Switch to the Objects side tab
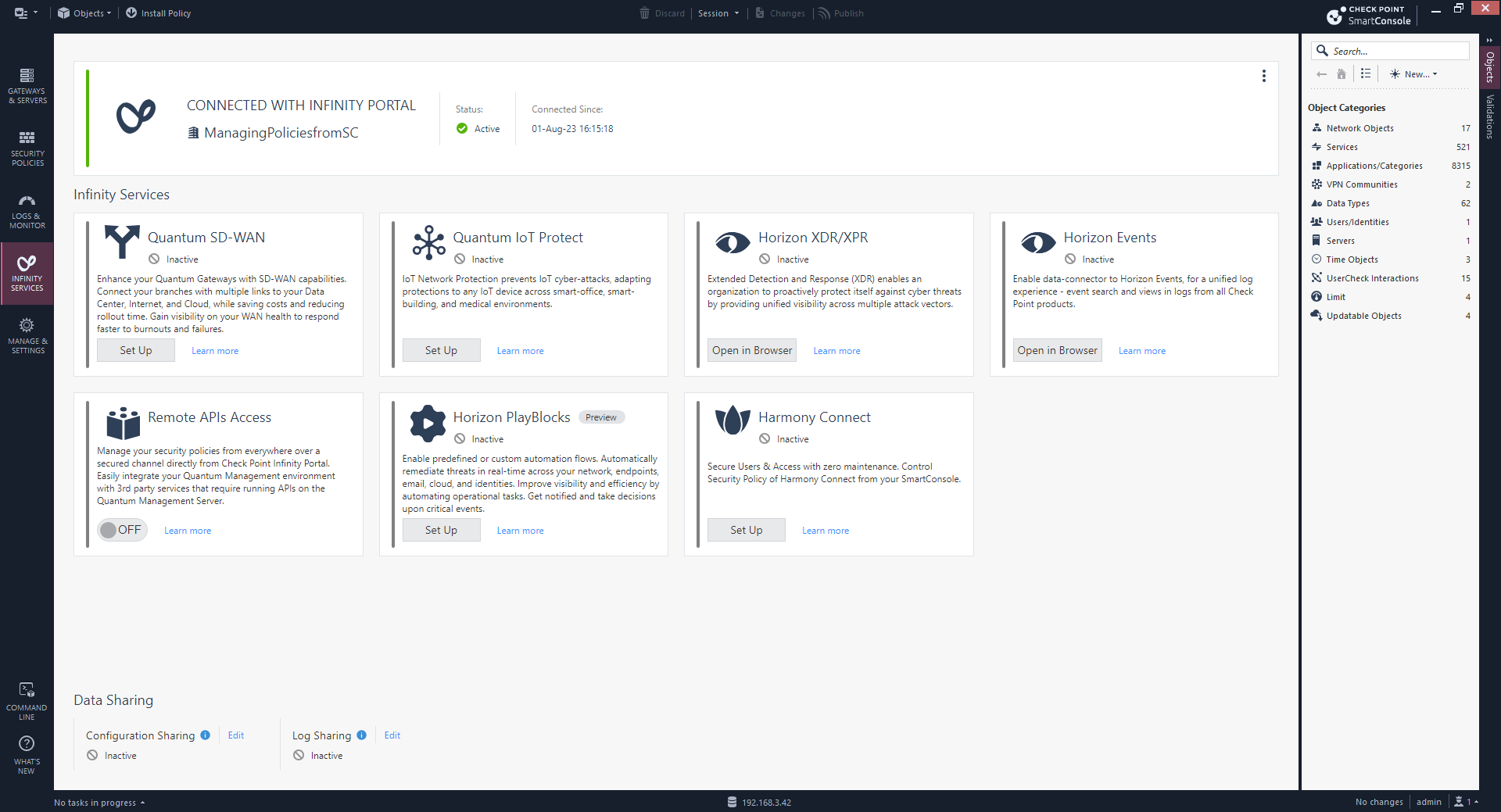1501x812 pixels. (1489, 66)
